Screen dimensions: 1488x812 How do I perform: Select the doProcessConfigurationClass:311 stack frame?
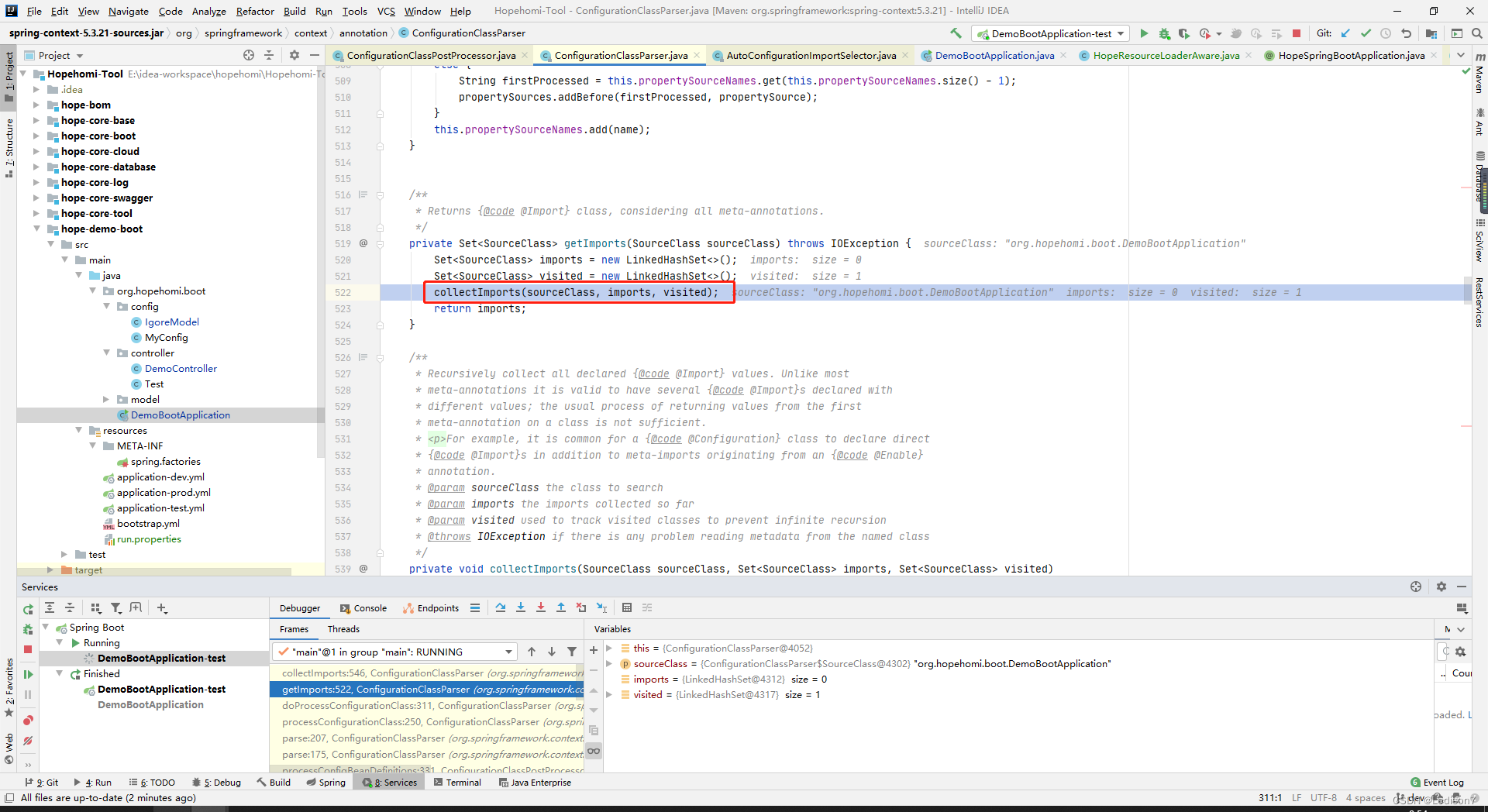coord(426,705)
